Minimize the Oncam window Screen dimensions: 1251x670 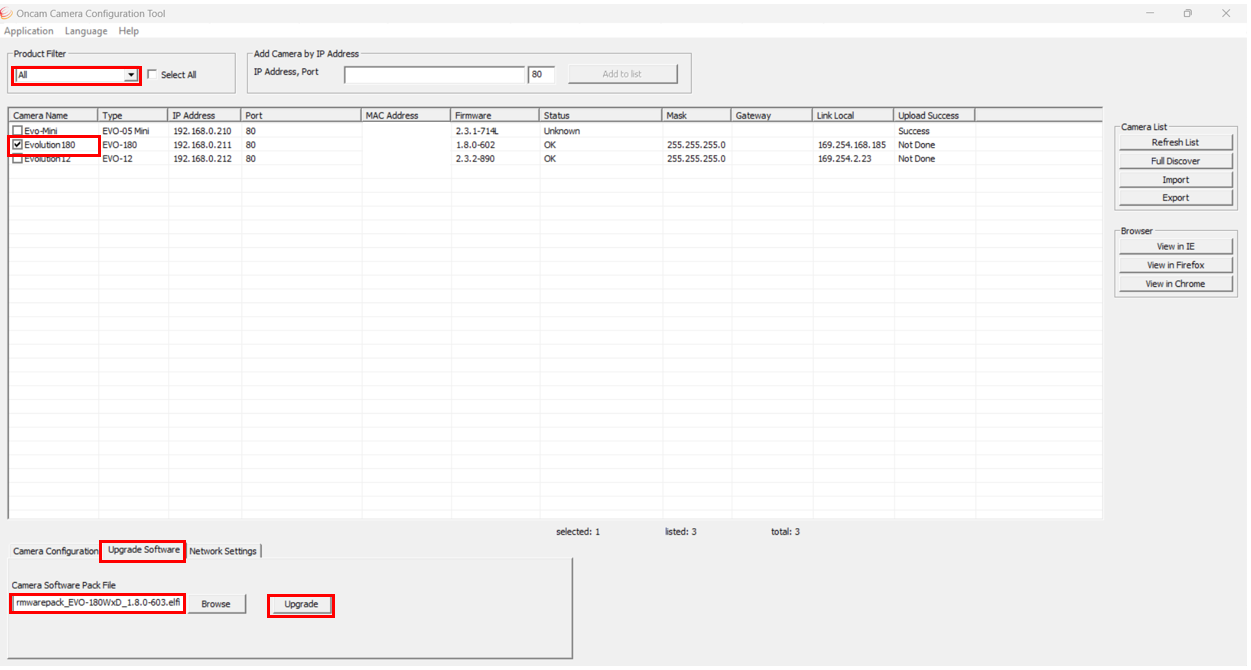(1150, 13)
